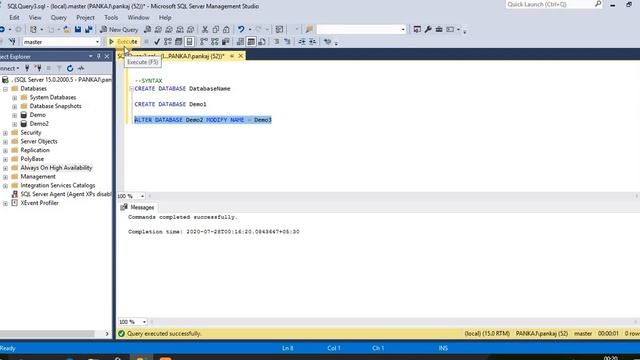
Task: Expand the Demo database node
Action: (x=14, y=116)
